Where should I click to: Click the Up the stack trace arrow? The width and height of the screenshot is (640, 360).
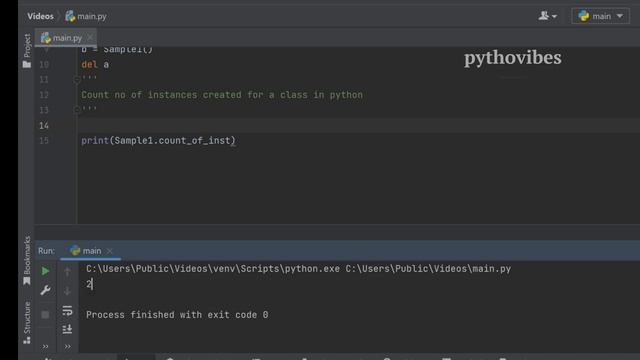tap(67, 271)
